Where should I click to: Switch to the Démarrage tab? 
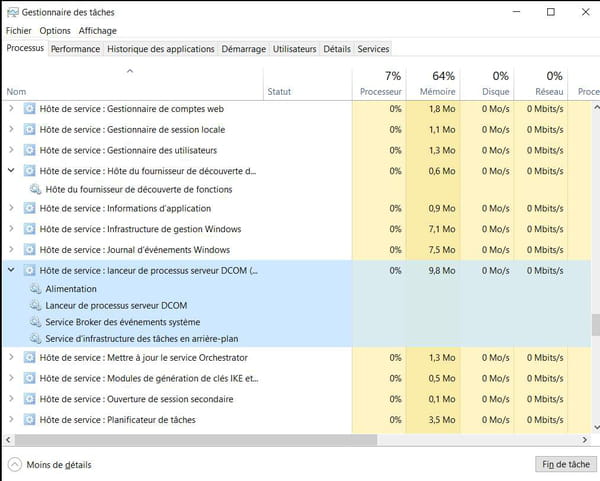[x=243, y=49]
